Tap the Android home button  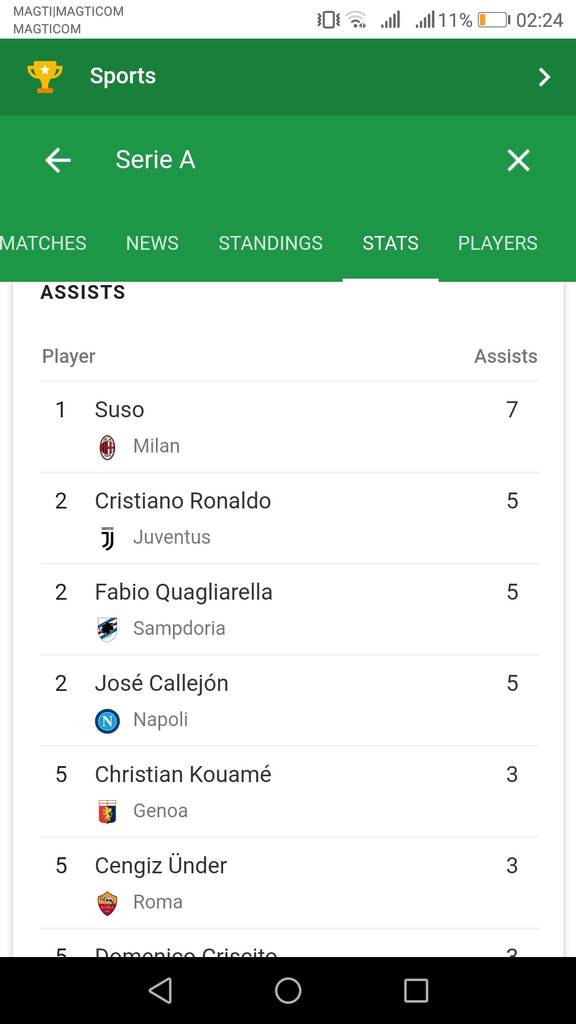[x=288, y=990]
